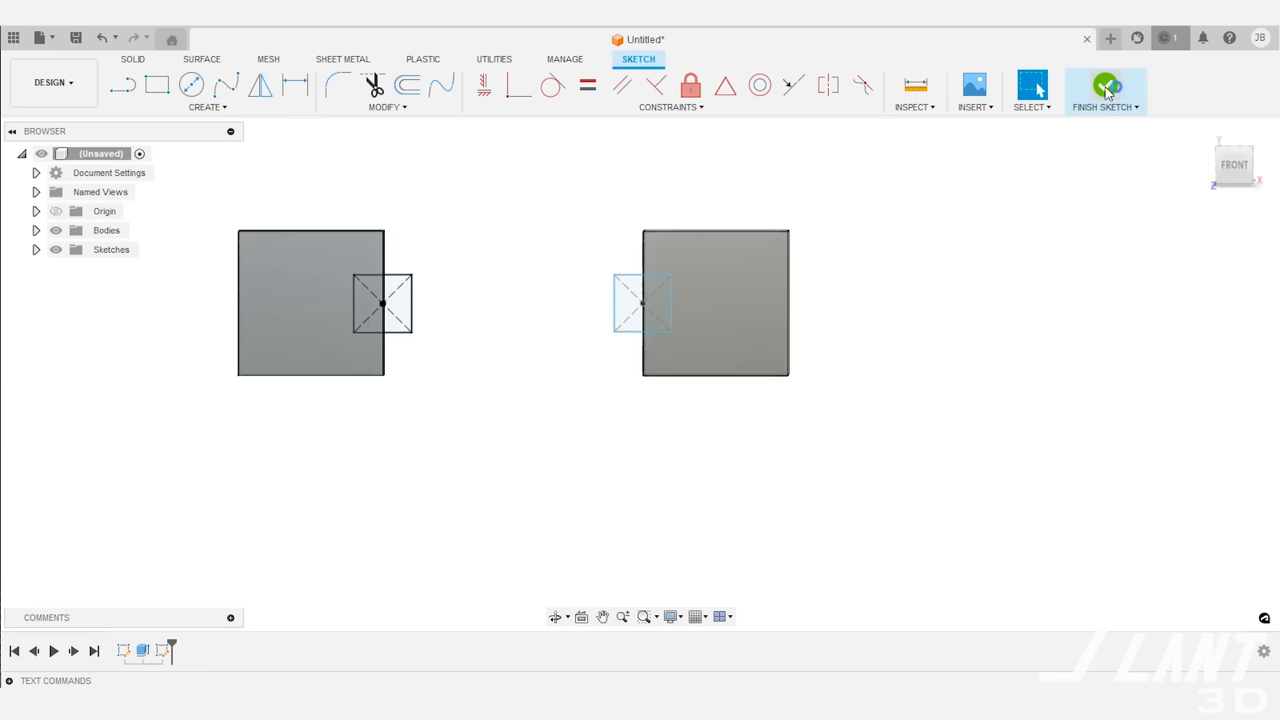This screenshot has height=720, width=1280.
Task: Toggle visibility of the Origin folder
Action: point(56,211)
